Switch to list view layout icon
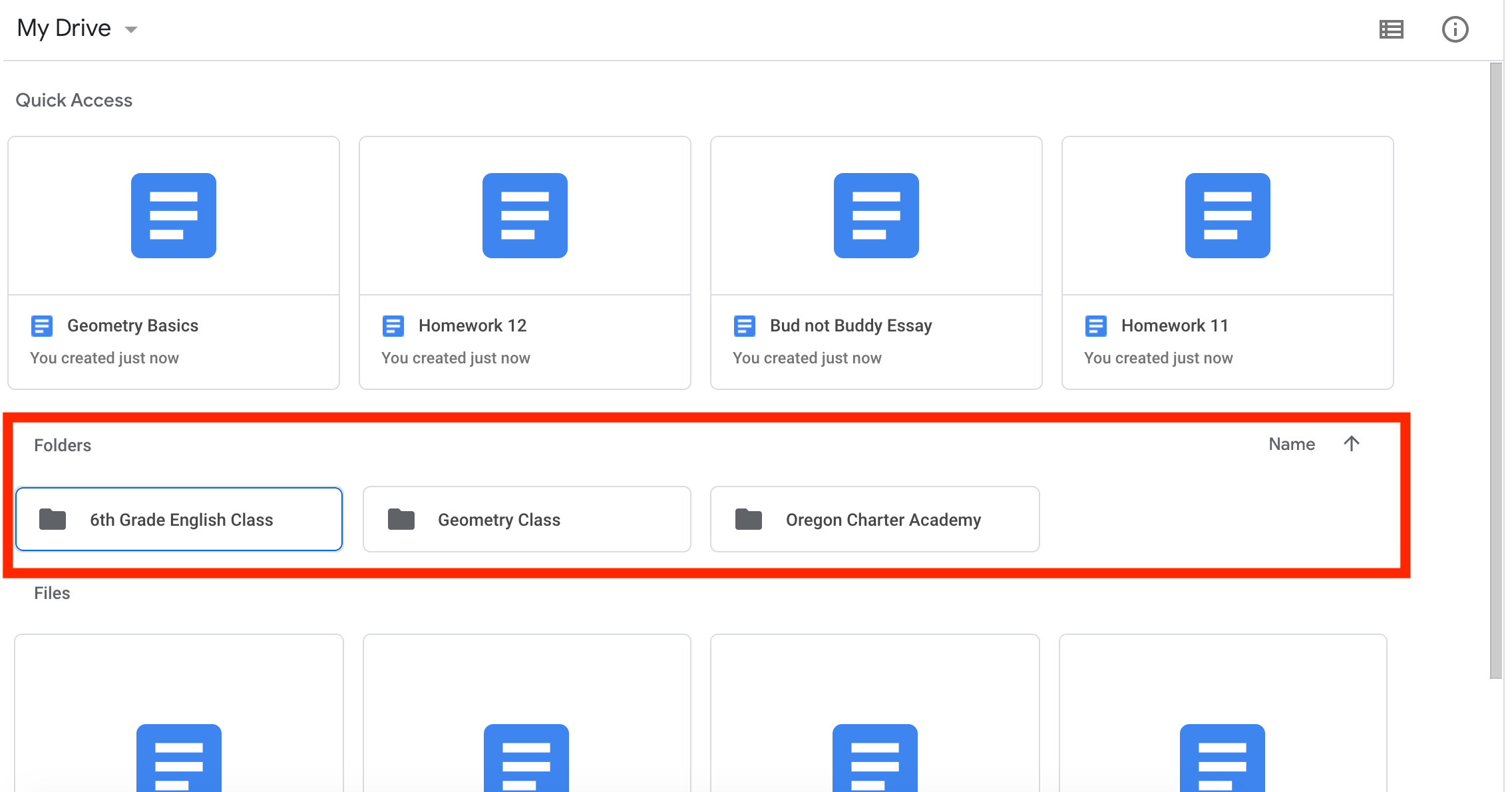 pyautogui.click(x=1392, y=29)
